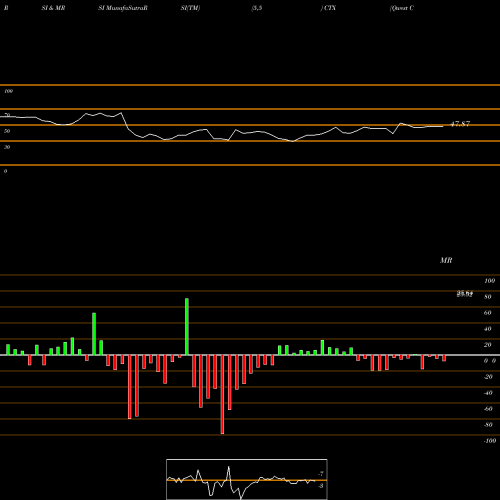
Task: Select the longest red MR bar
Action: click(x=222, y=394)
